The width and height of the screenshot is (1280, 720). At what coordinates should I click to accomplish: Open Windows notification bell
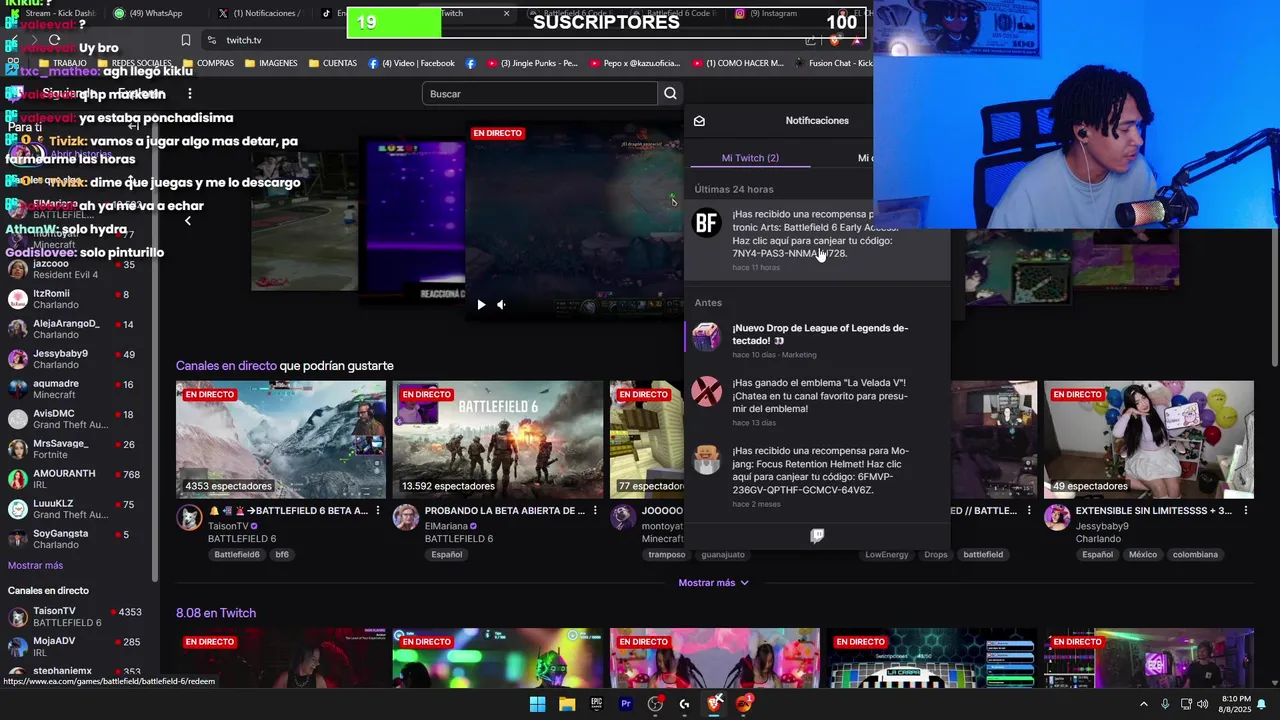pos(1261,704)
